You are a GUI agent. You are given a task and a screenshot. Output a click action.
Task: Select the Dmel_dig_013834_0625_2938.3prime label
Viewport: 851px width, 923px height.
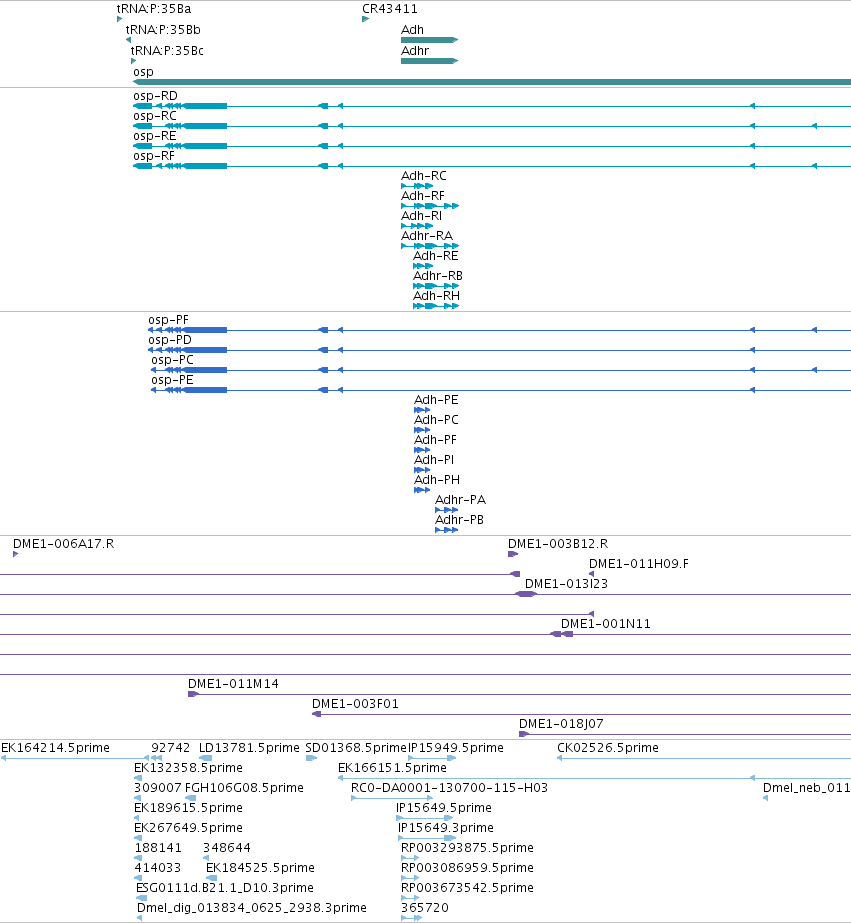point(252,908)
